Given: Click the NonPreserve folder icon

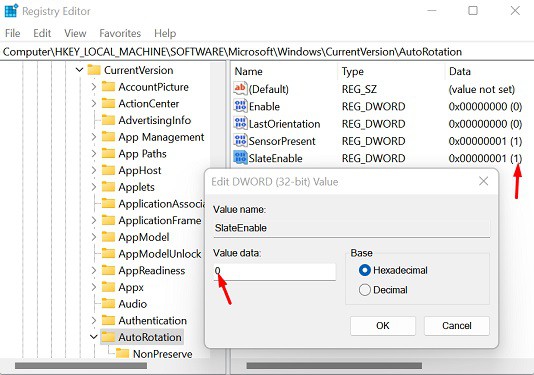Looking at the screenshot, I should click(123, 354).
